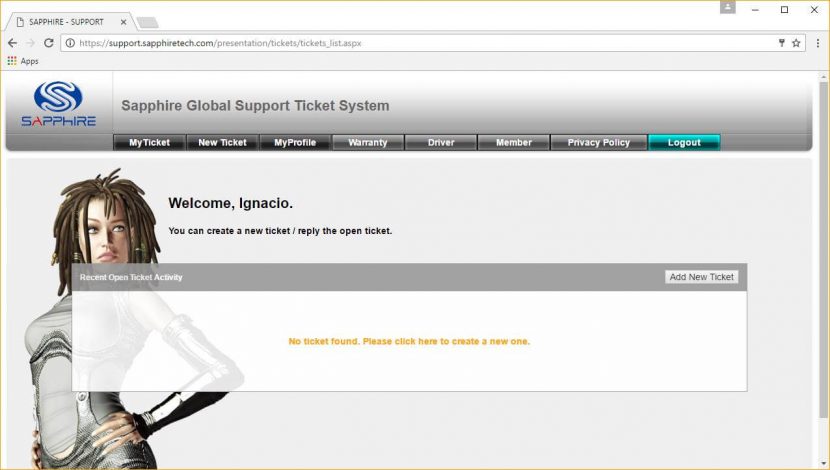Viewport: 830px width, 470px height.
Task: Click the site information icon in the address bar
Action: pos(70,43)
